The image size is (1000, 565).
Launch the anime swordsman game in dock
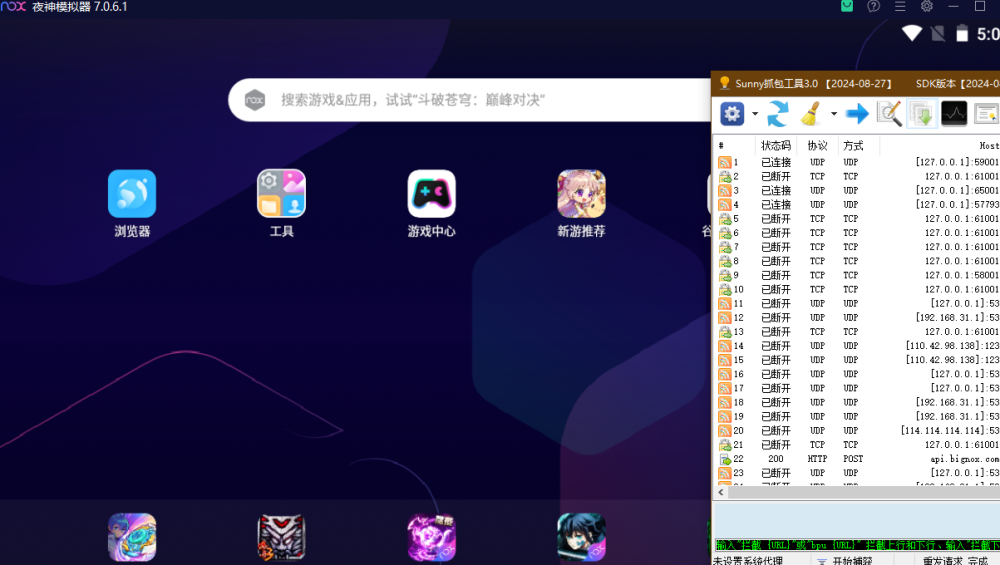[581, 537]
